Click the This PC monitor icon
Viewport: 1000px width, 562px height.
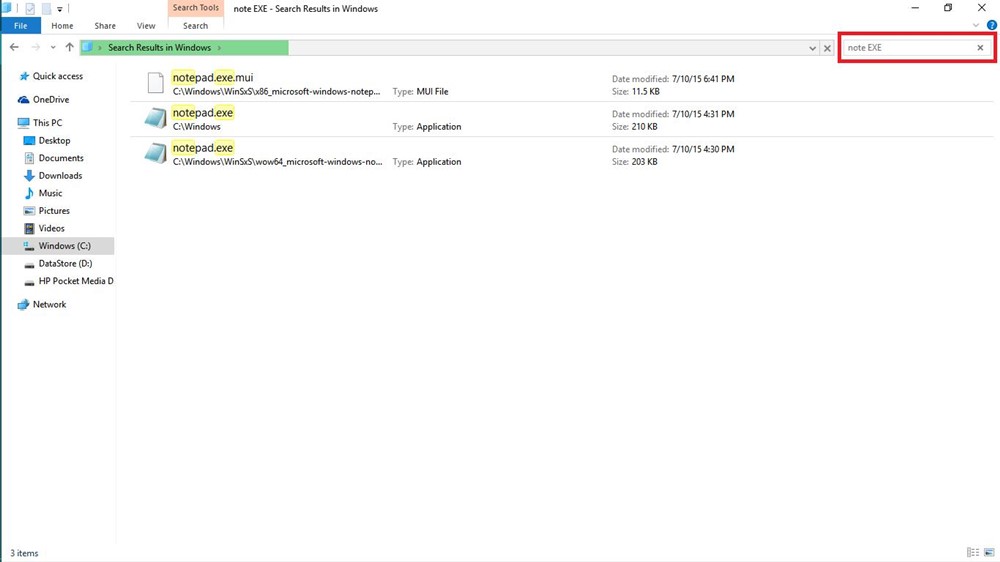pyautogui.click(x=24, y=122)
